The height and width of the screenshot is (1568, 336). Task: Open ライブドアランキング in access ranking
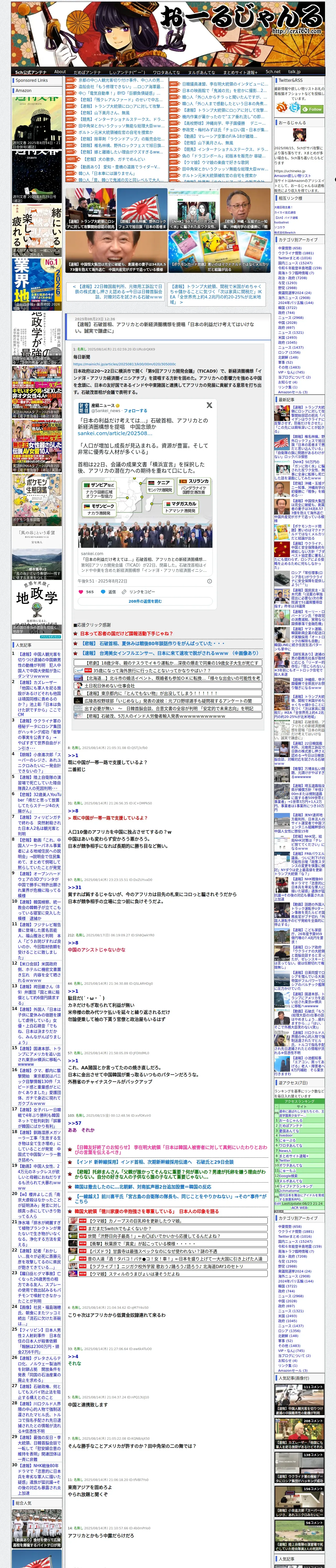pos(296,1186)
